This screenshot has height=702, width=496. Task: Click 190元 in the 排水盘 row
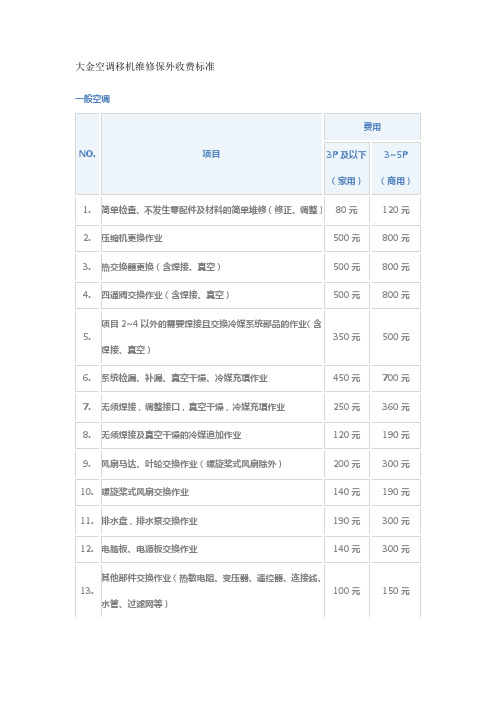tap(346, 521)
